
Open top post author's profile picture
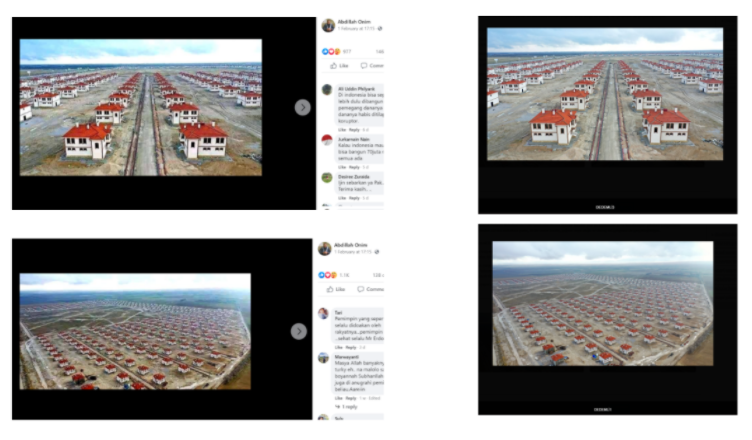point(328,25)
